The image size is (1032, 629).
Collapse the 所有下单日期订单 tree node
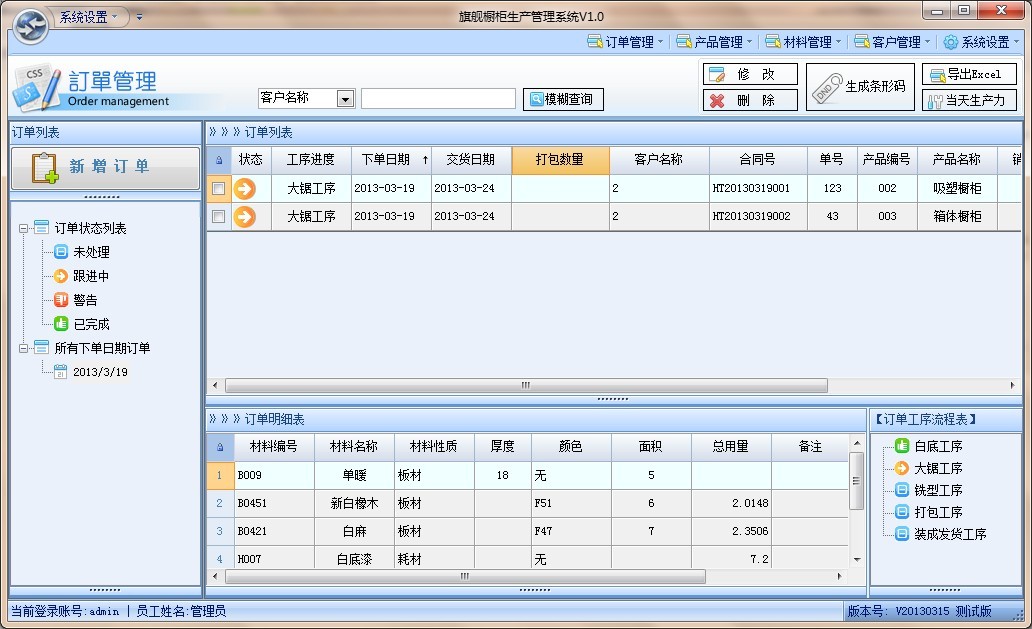(x=23, y=348)
